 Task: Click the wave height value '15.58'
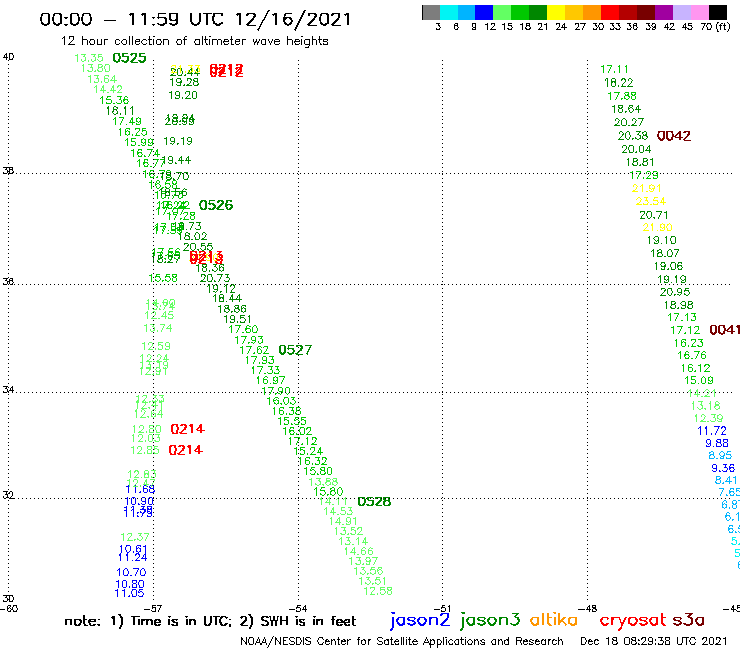(163, 279)
